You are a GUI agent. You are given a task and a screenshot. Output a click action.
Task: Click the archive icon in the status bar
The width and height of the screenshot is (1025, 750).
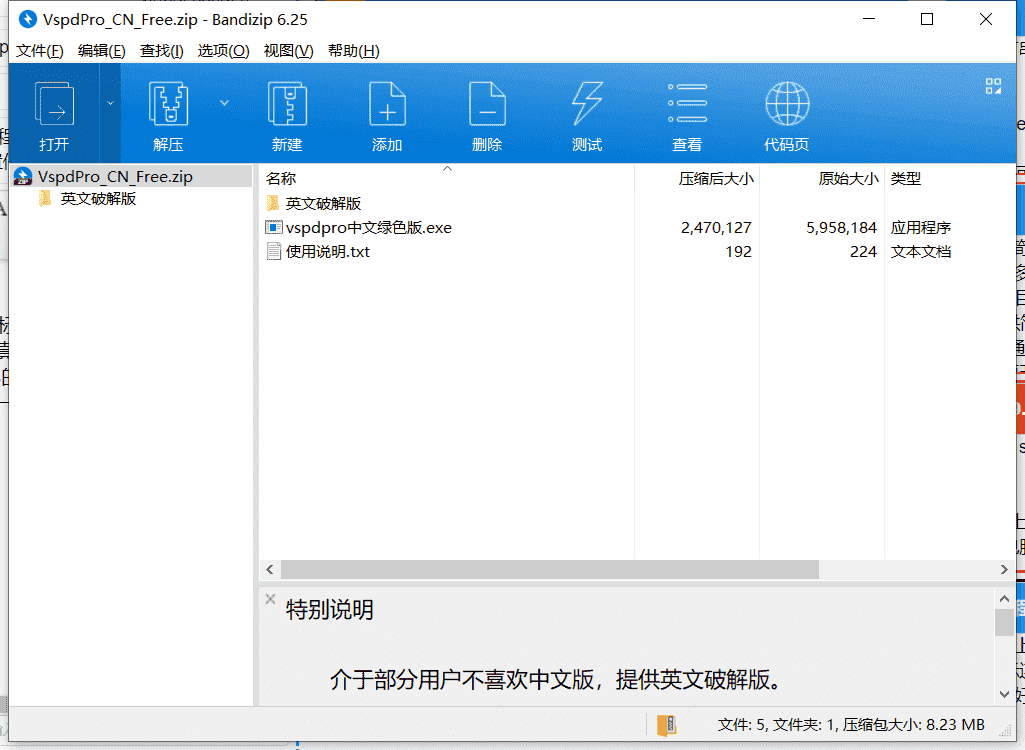point(666,724)
